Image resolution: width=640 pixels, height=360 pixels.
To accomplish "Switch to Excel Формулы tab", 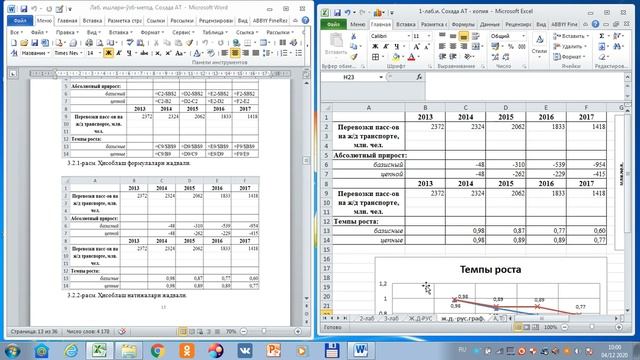I will 463,24.
